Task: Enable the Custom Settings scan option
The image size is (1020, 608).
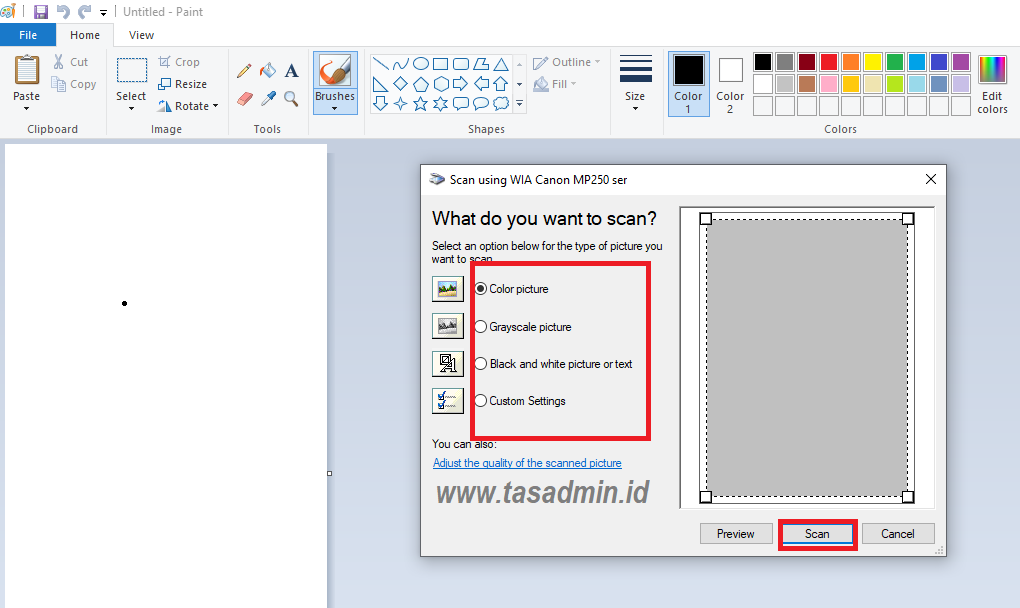Action: tap(481, 400)
